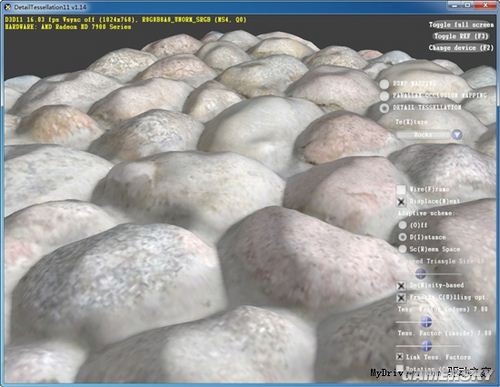Open the Texture dropdown arrow button
Image resolution: width=500 pixels, height=387 pixels.
tap(457, 135)
